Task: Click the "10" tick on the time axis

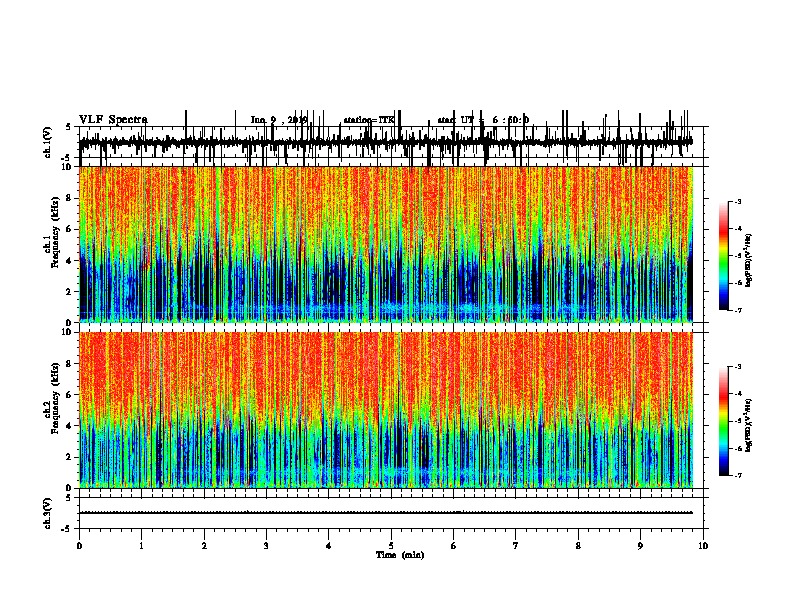Action: tap(703, 546)
